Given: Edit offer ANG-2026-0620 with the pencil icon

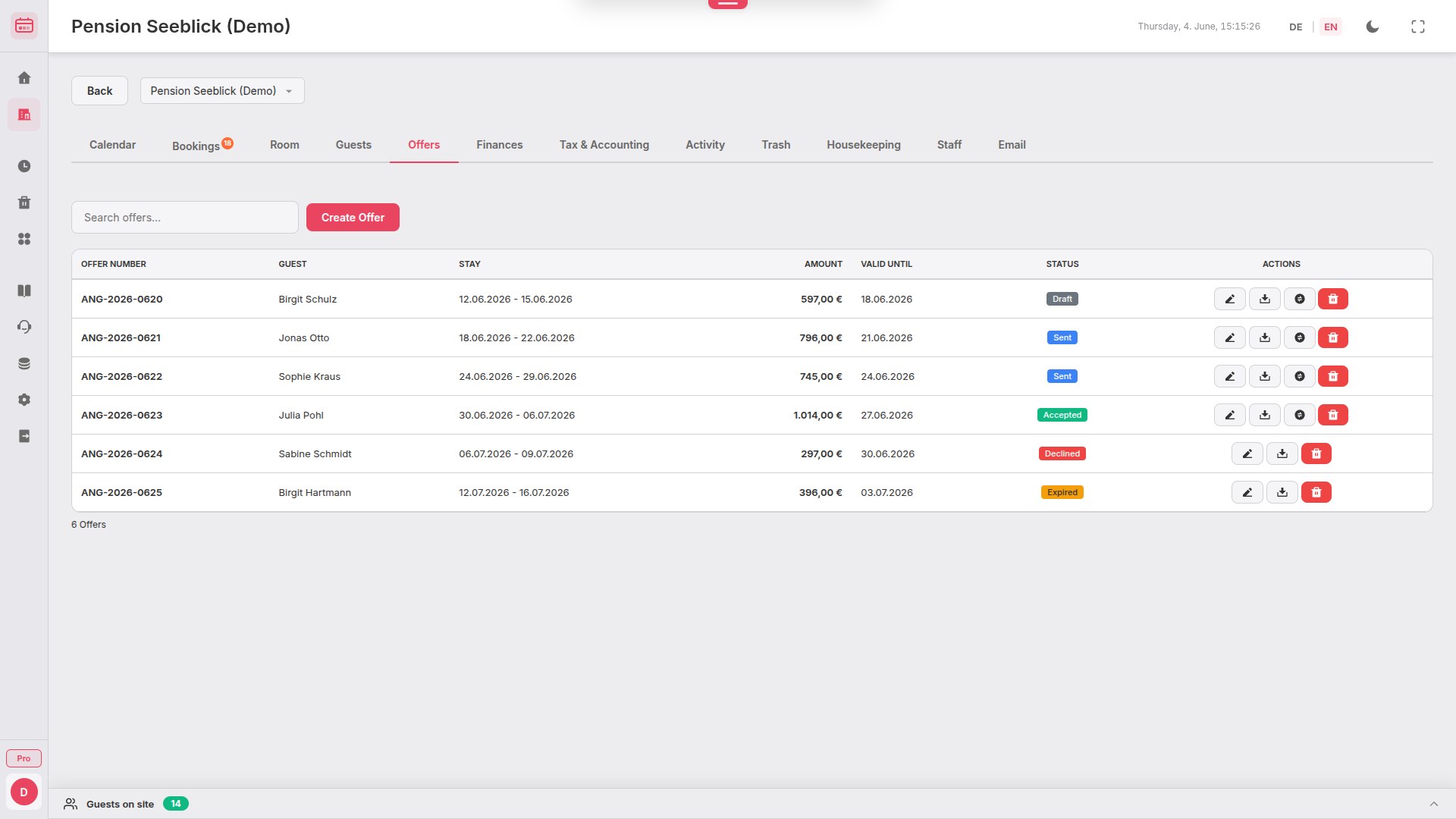Looking at the screenshot, I should point(1230,299).
